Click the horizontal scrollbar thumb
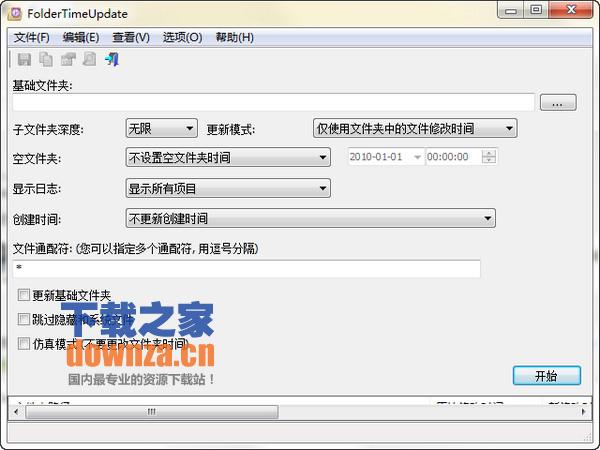Screen dimensions: 600x450 point(152,412)
